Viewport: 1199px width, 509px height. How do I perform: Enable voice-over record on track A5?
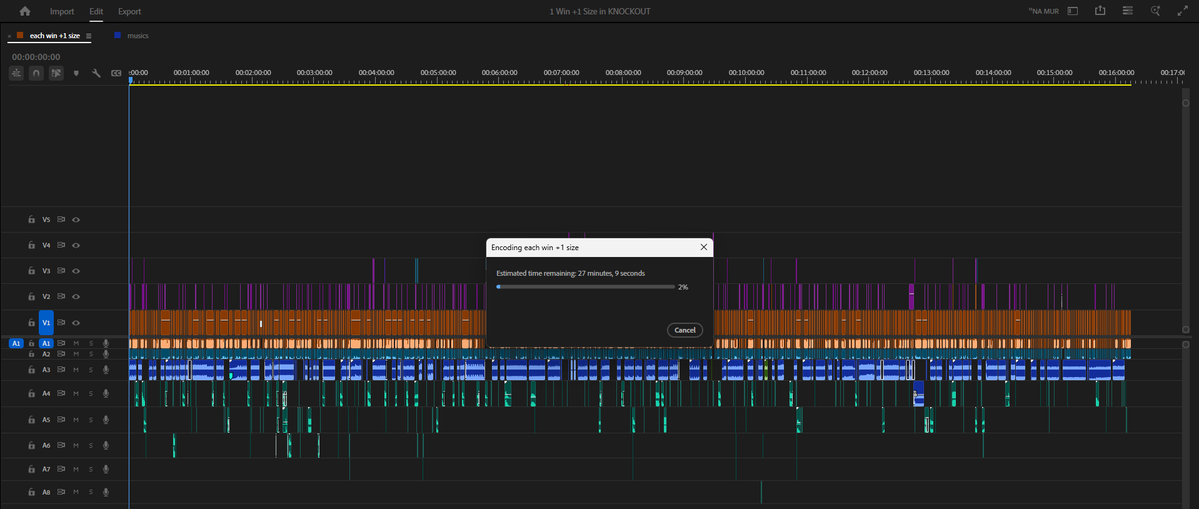point(106,420)
